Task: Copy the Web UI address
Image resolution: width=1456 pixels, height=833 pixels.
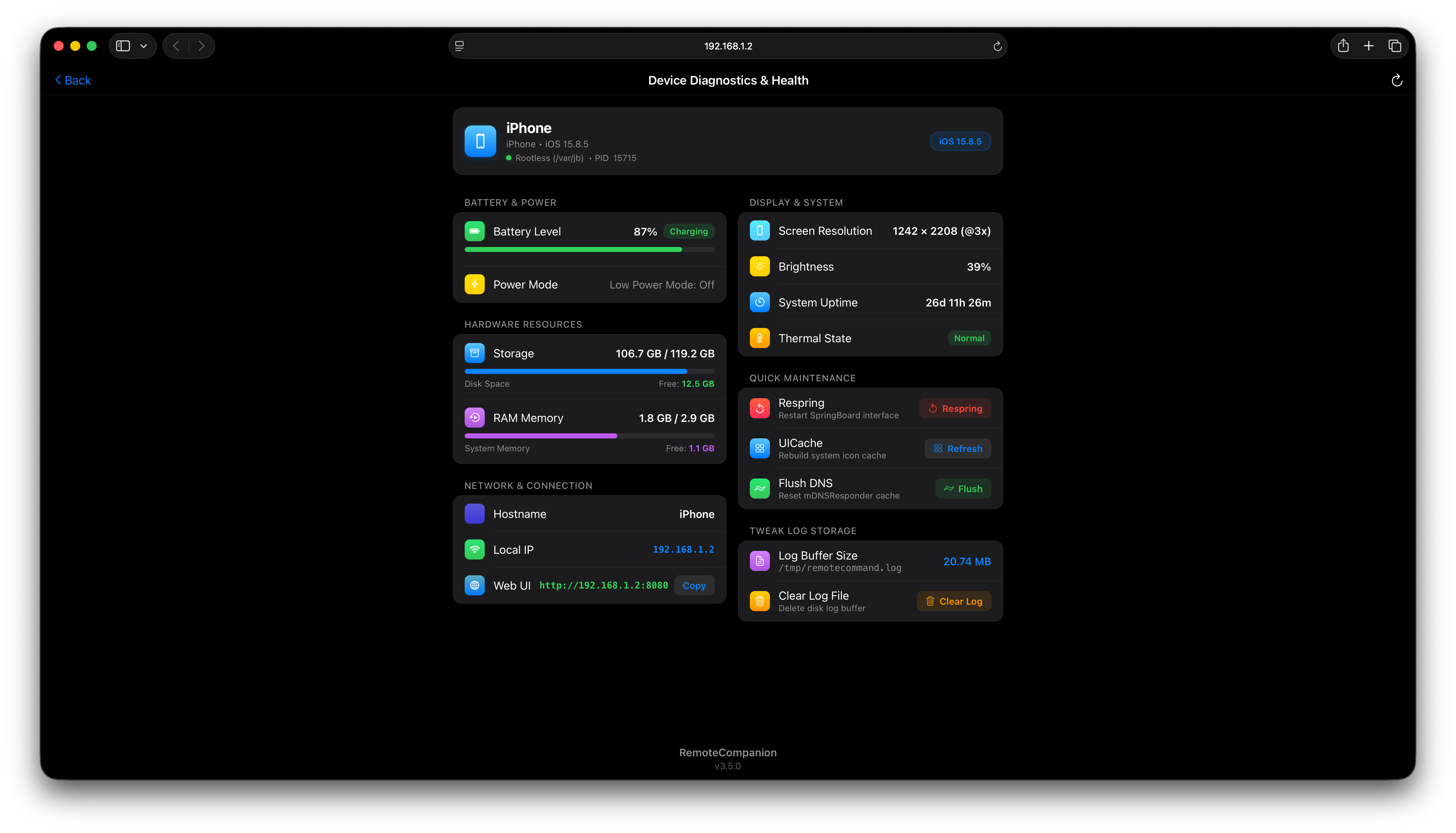Action: pos(694,585)
